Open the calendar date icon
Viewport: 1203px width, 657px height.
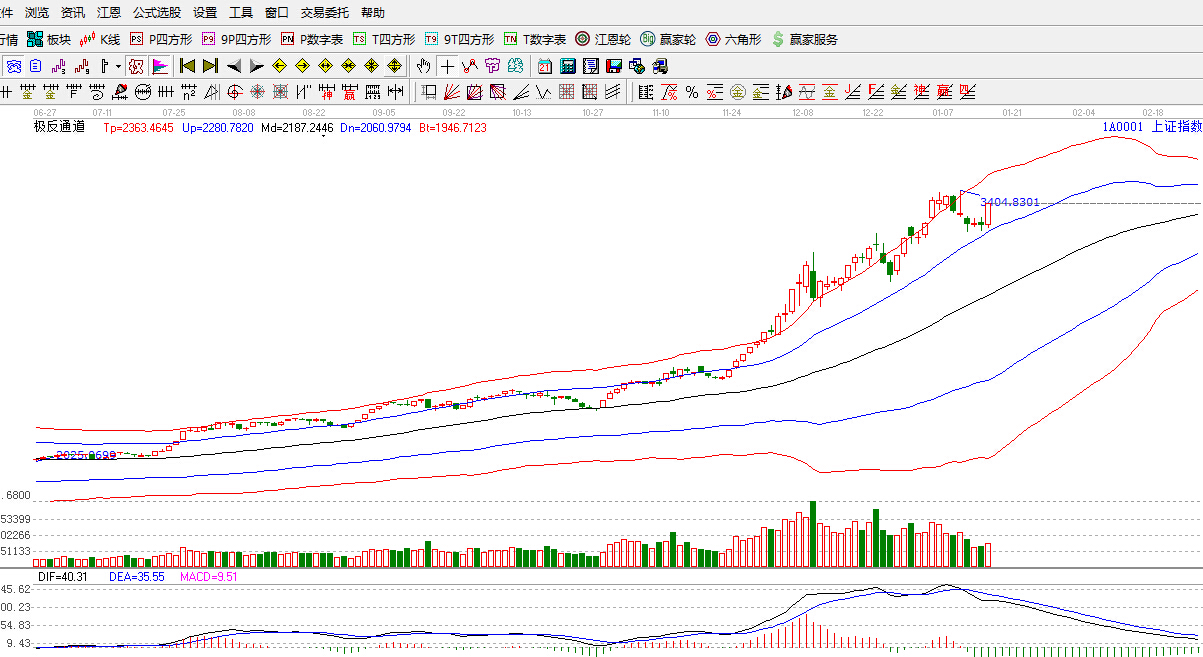click(544, 67)
